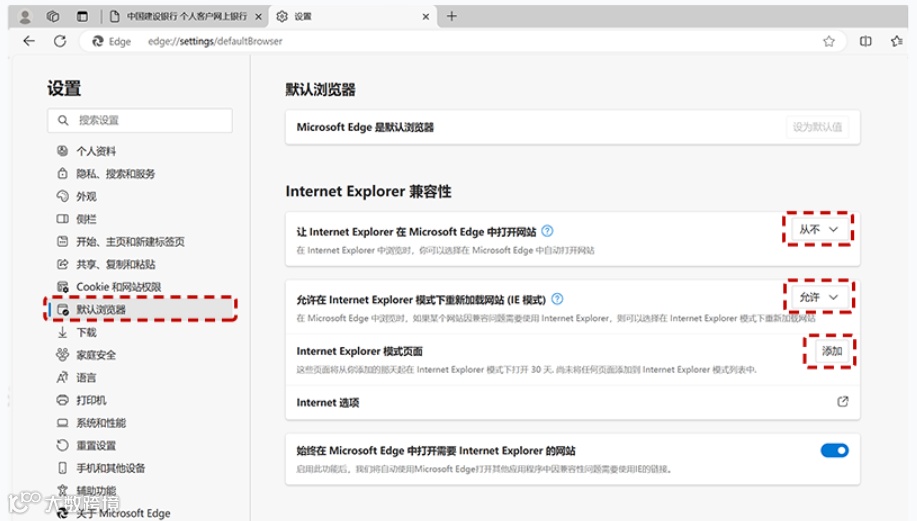Select 默认浏览器 in sidebar
The image size is (917, 521).
click(x=140, y=309)
